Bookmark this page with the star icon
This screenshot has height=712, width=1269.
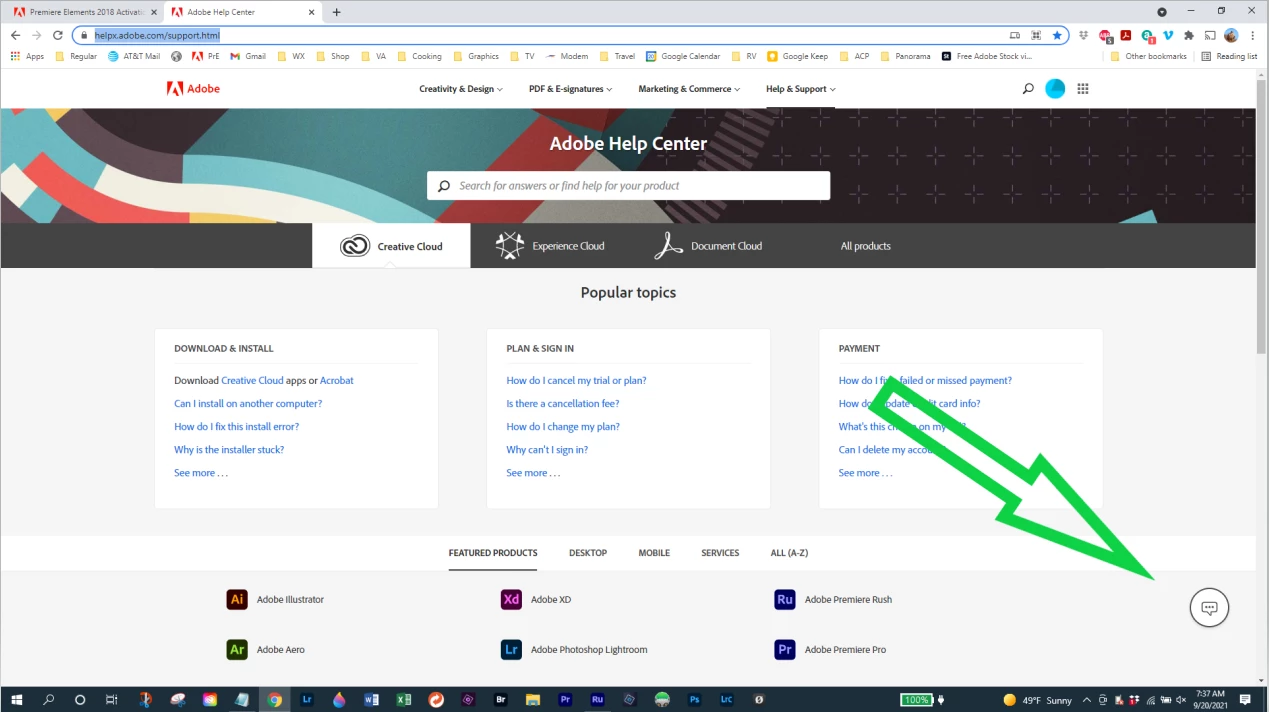(x=1057, y=35)
